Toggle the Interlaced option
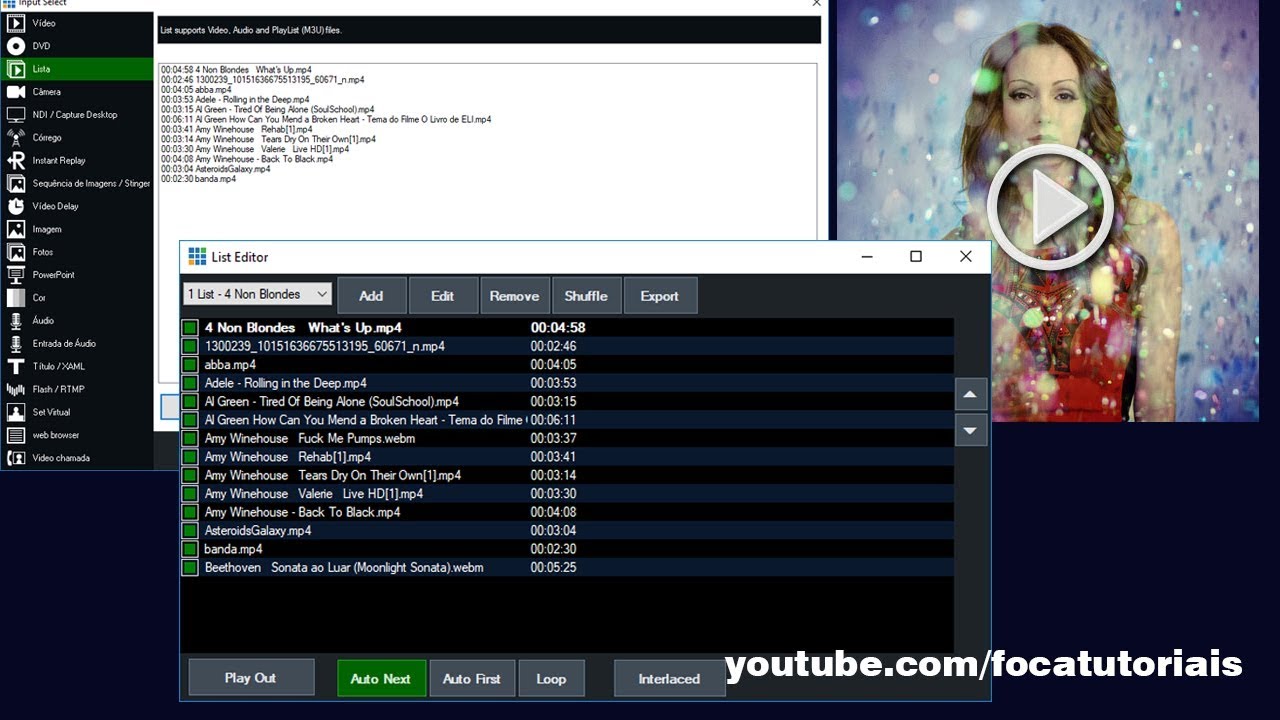Viewport: 1280px width, 720px height. [669, 679]
